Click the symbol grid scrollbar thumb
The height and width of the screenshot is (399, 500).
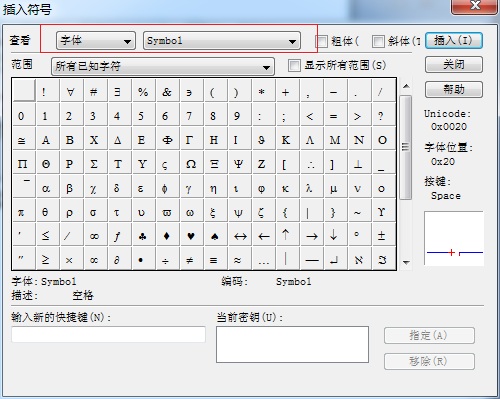tap(406, 147)
